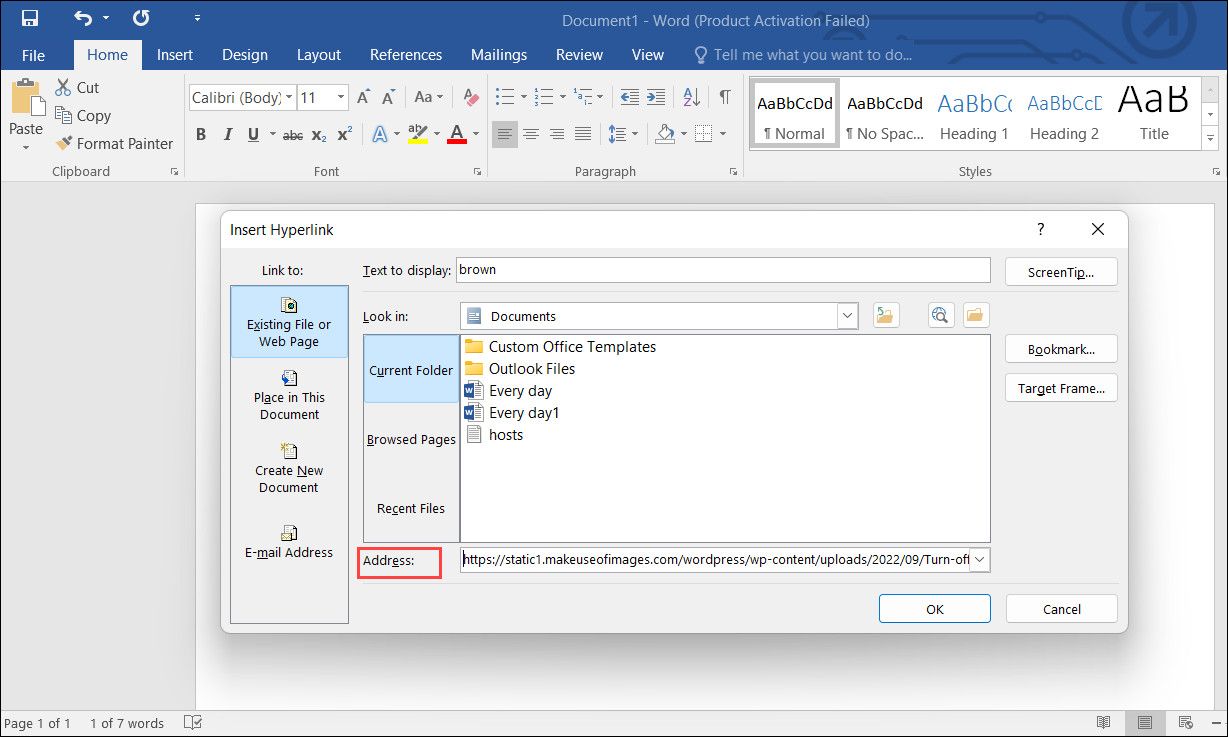Image resolution: width=1228 pixels, height=737 pixels.
Task: Click Clear All Formatting eraser icon
Action: pyautogui.click(x=472, y=97)
